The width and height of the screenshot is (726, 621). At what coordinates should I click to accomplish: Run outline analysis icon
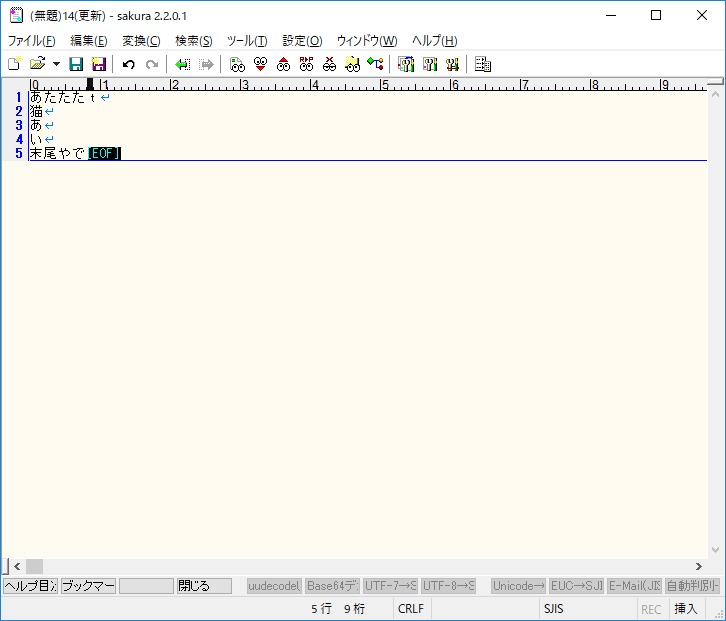click(376, 64)
